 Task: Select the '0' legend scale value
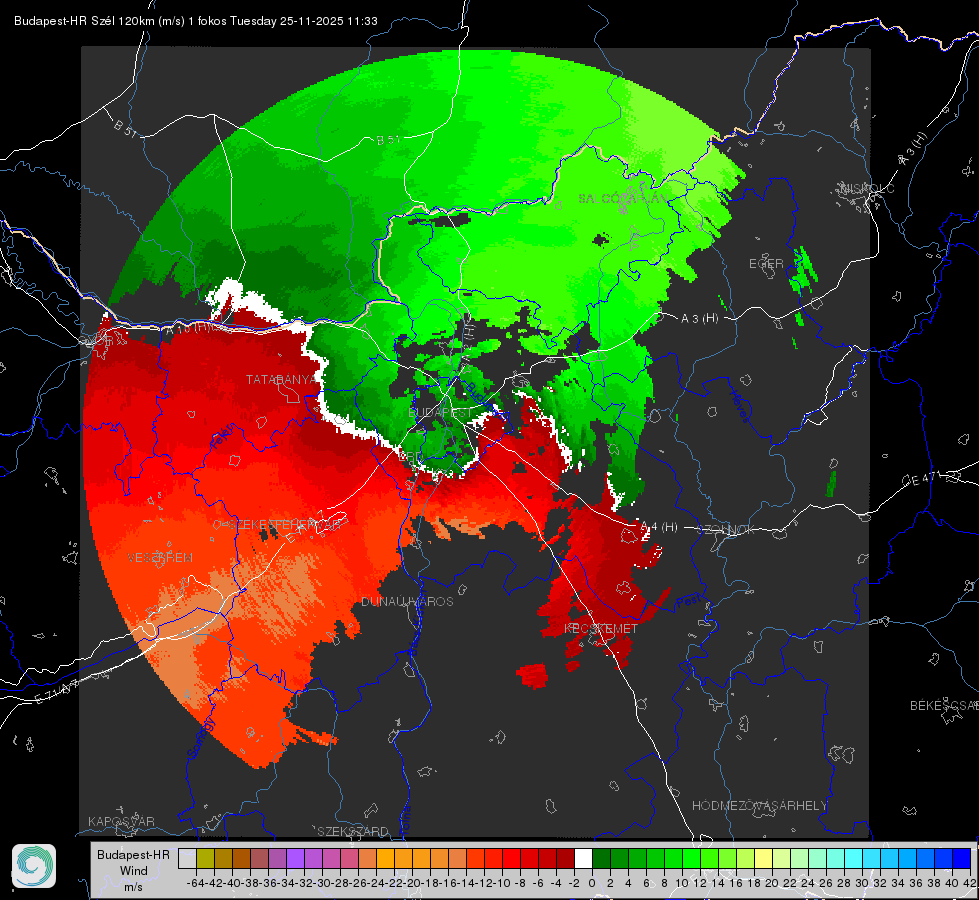592,883
